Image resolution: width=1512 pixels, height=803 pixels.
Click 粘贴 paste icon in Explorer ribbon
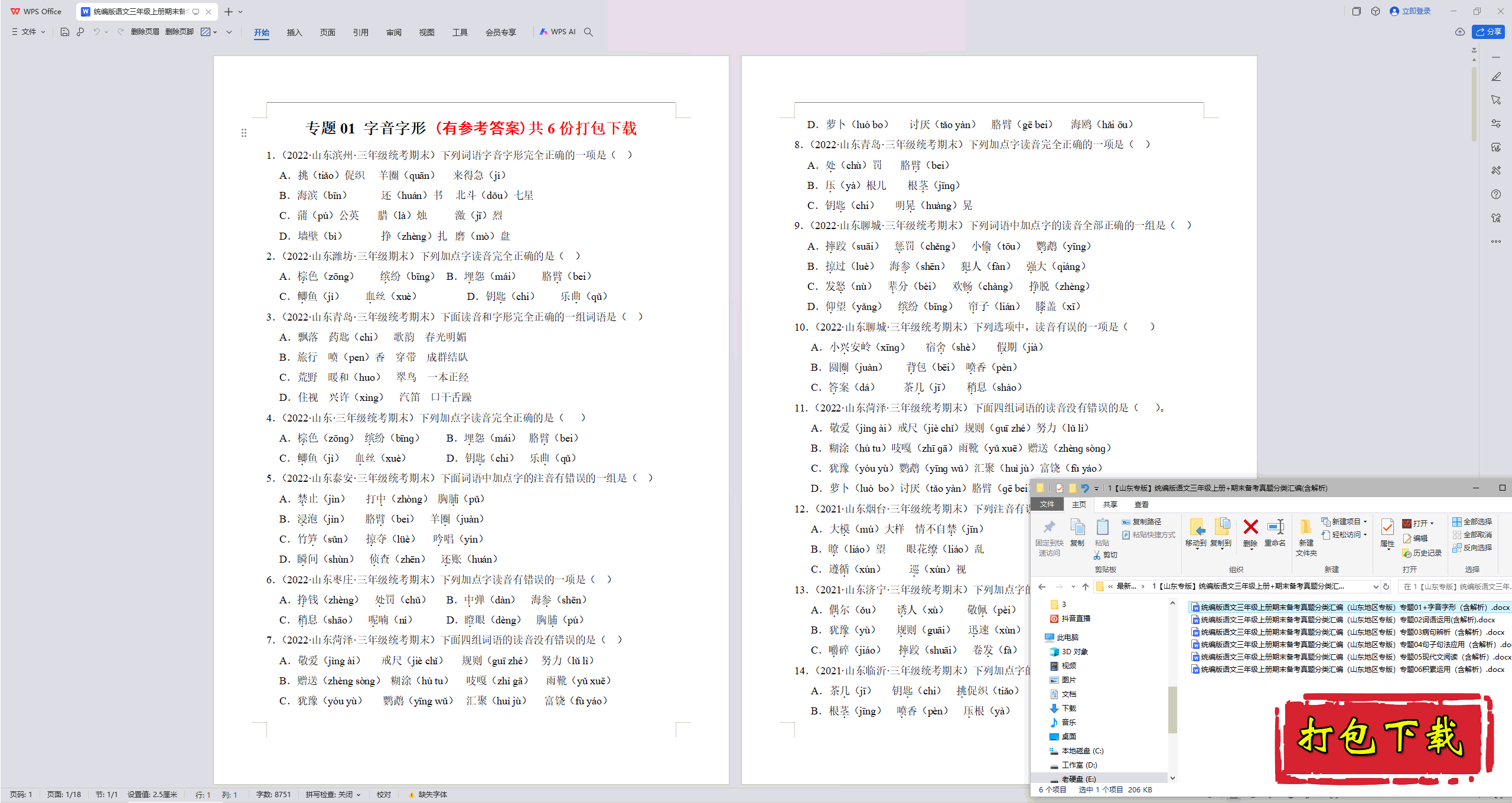point(1102,532)
